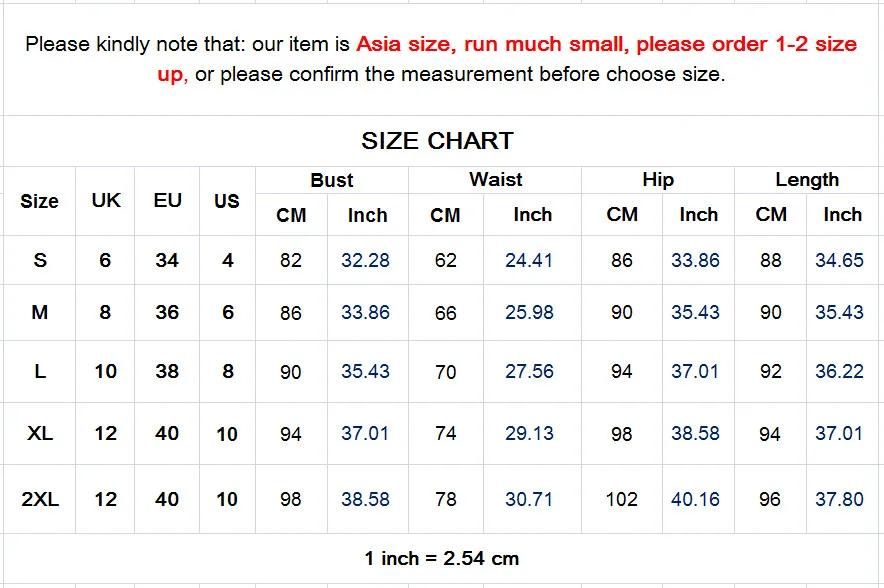Click waist inch value 25.98
Image resolution: width=884 pixels, height=588 pixels.
point(529,312)
